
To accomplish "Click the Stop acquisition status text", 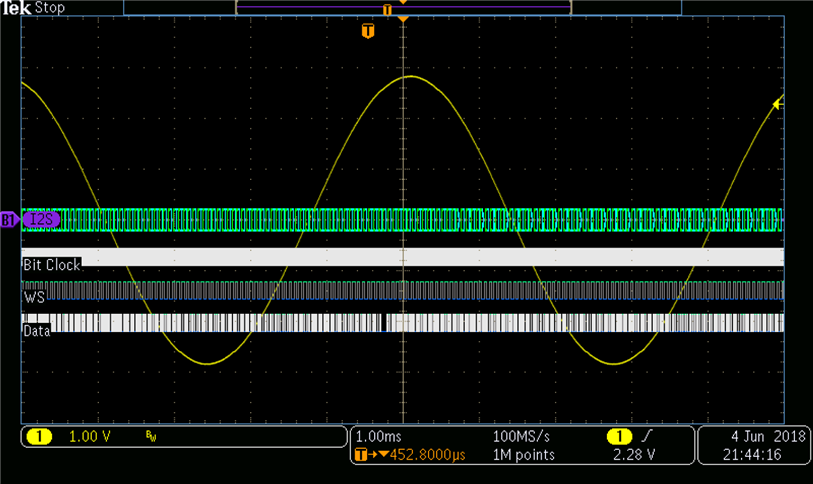I will point(49,8).
